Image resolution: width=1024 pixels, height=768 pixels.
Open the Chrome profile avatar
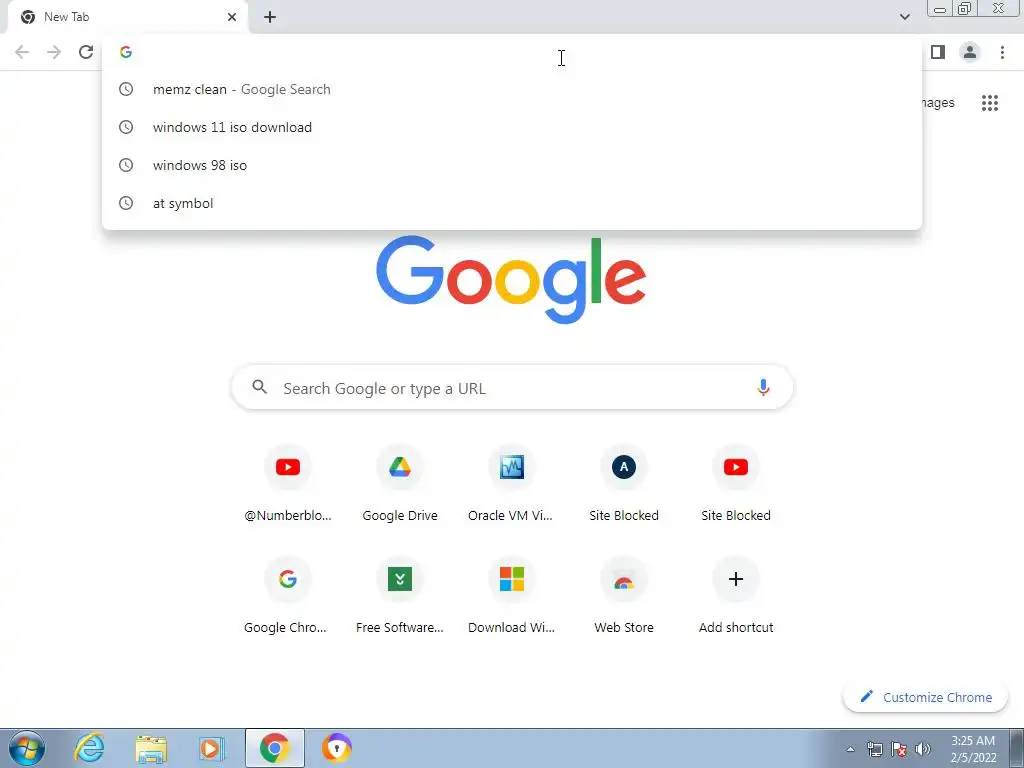coord(970,52)
